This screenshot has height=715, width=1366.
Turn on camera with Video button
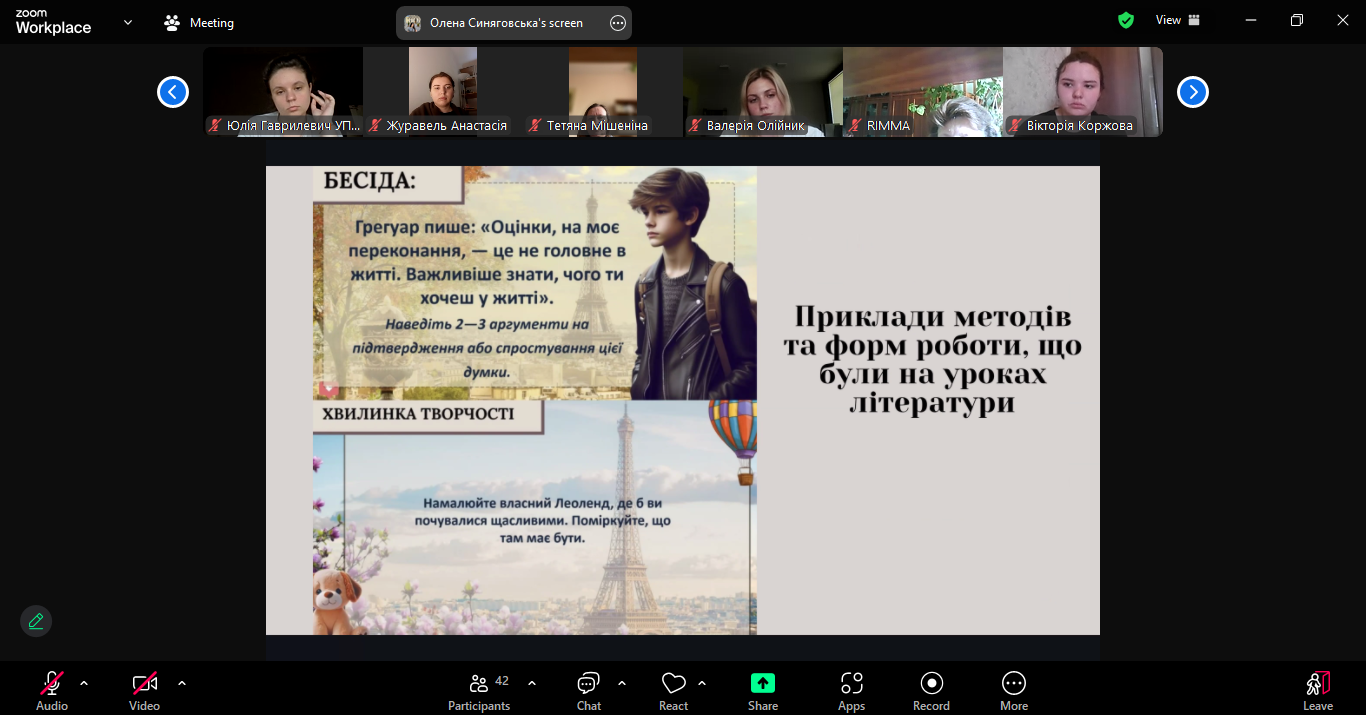[144, 683]
